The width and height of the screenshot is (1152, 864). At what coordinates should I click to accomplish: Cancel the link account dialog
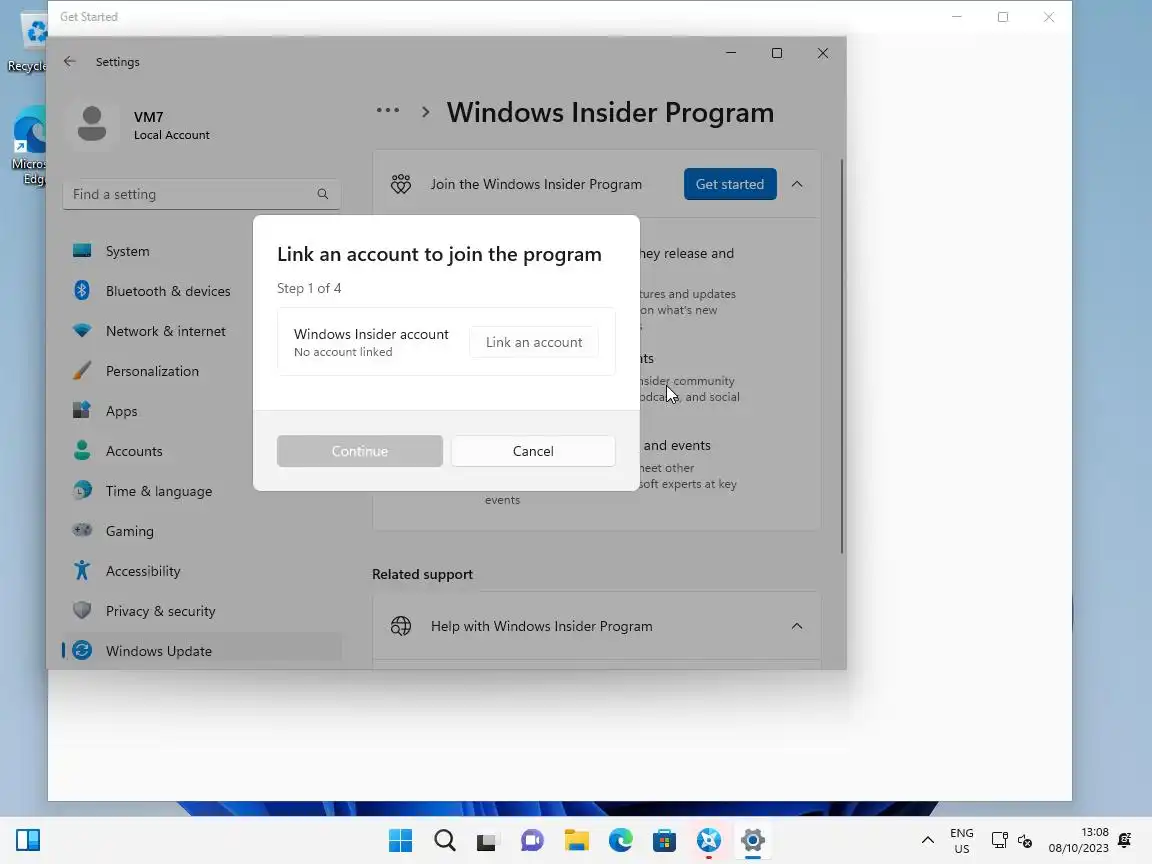(x=533, y=451)
